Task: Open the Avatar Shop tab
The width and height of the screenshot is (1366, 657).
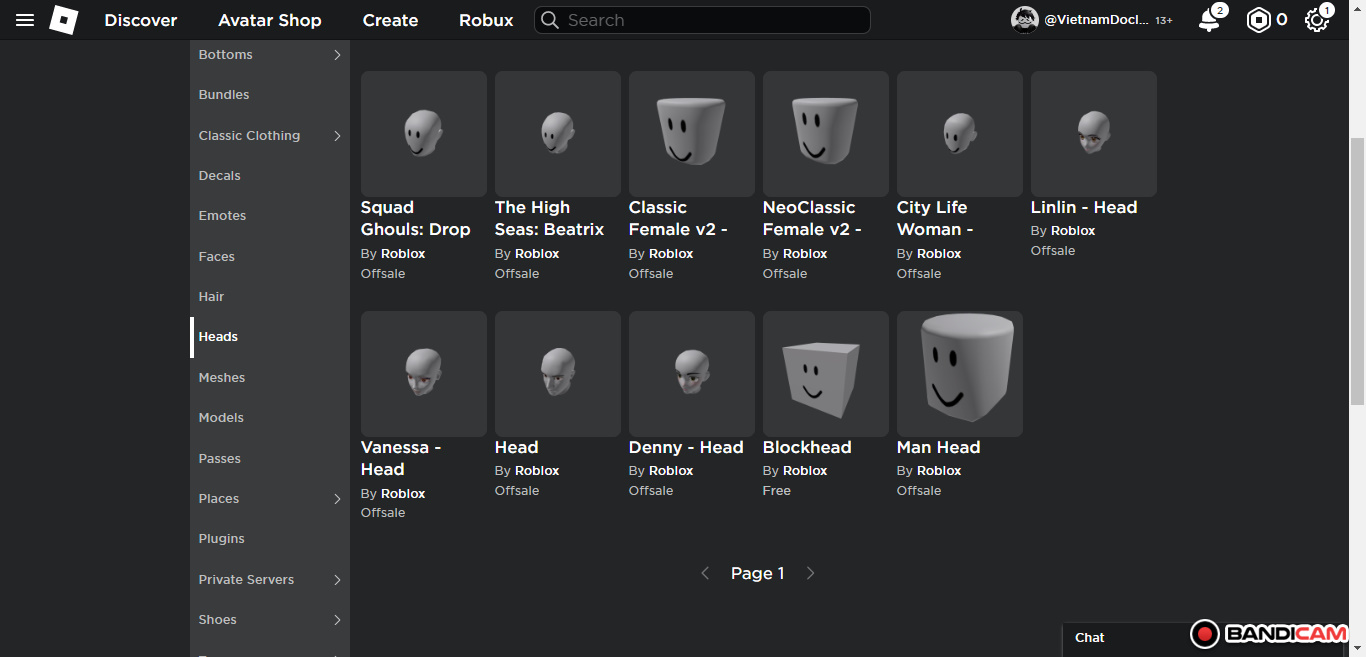Action: [270, 20]
